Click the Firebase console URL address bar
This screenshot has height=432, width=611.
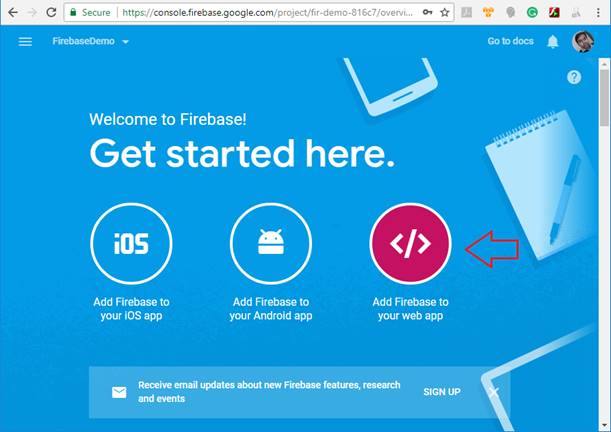[x=267, y=12]
